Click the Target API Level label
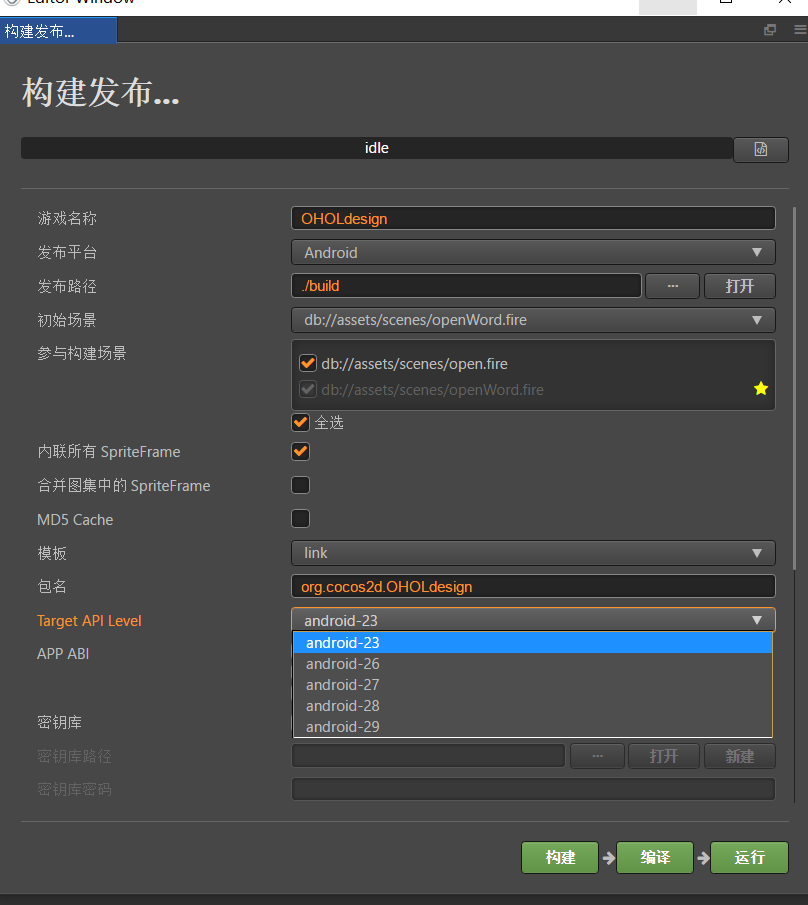 [x=89, y=620]
